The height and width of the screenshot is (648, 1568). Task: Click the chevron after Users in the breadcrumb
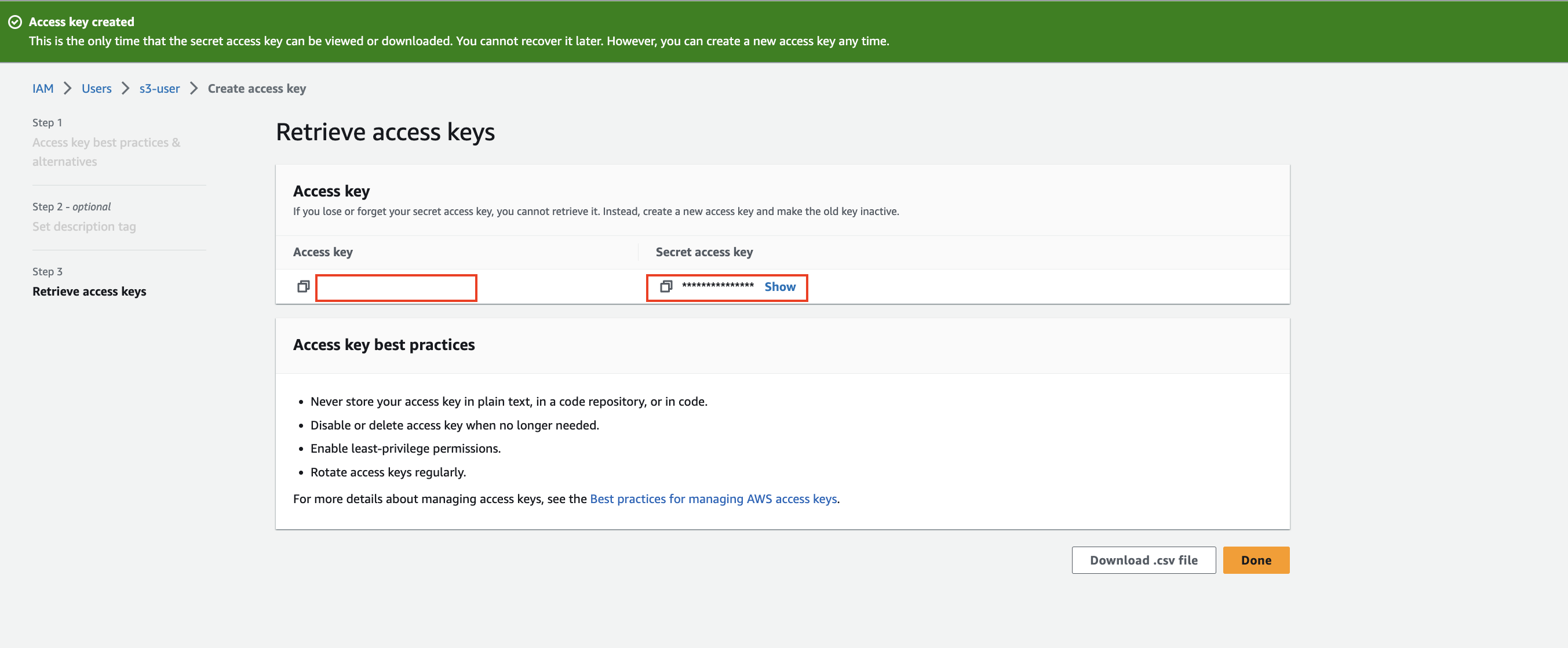point(125,88)
